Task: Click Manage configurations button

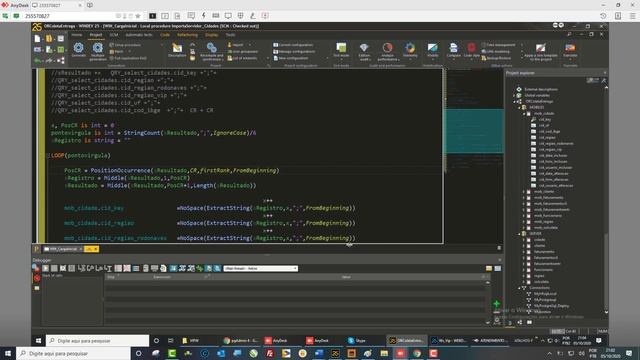Action: (294, 51)
